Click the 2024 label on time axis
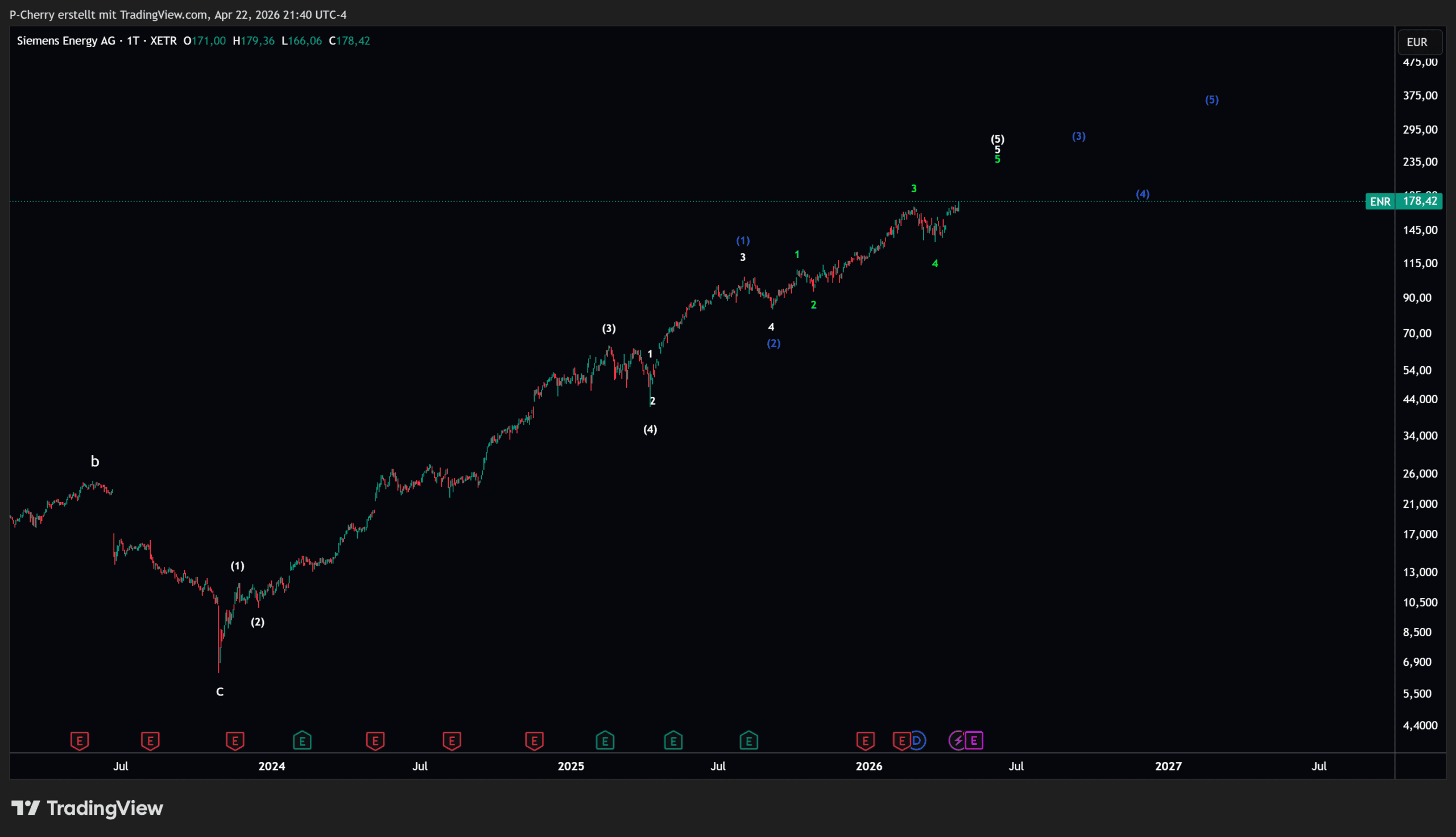The height and width of the screenshot is (837, 1456). 271,766
